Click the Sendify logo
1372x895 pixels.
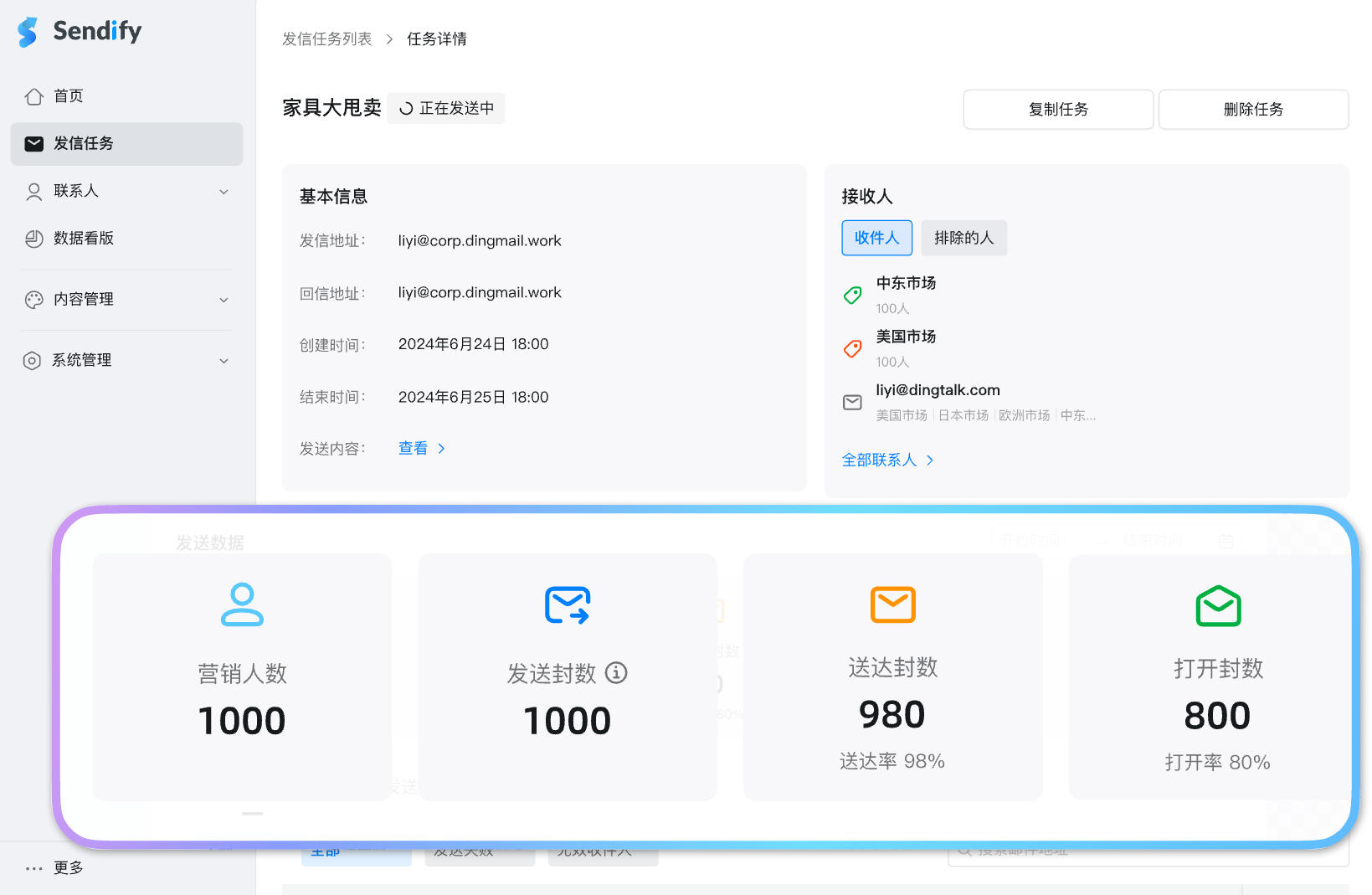[78, 31]
